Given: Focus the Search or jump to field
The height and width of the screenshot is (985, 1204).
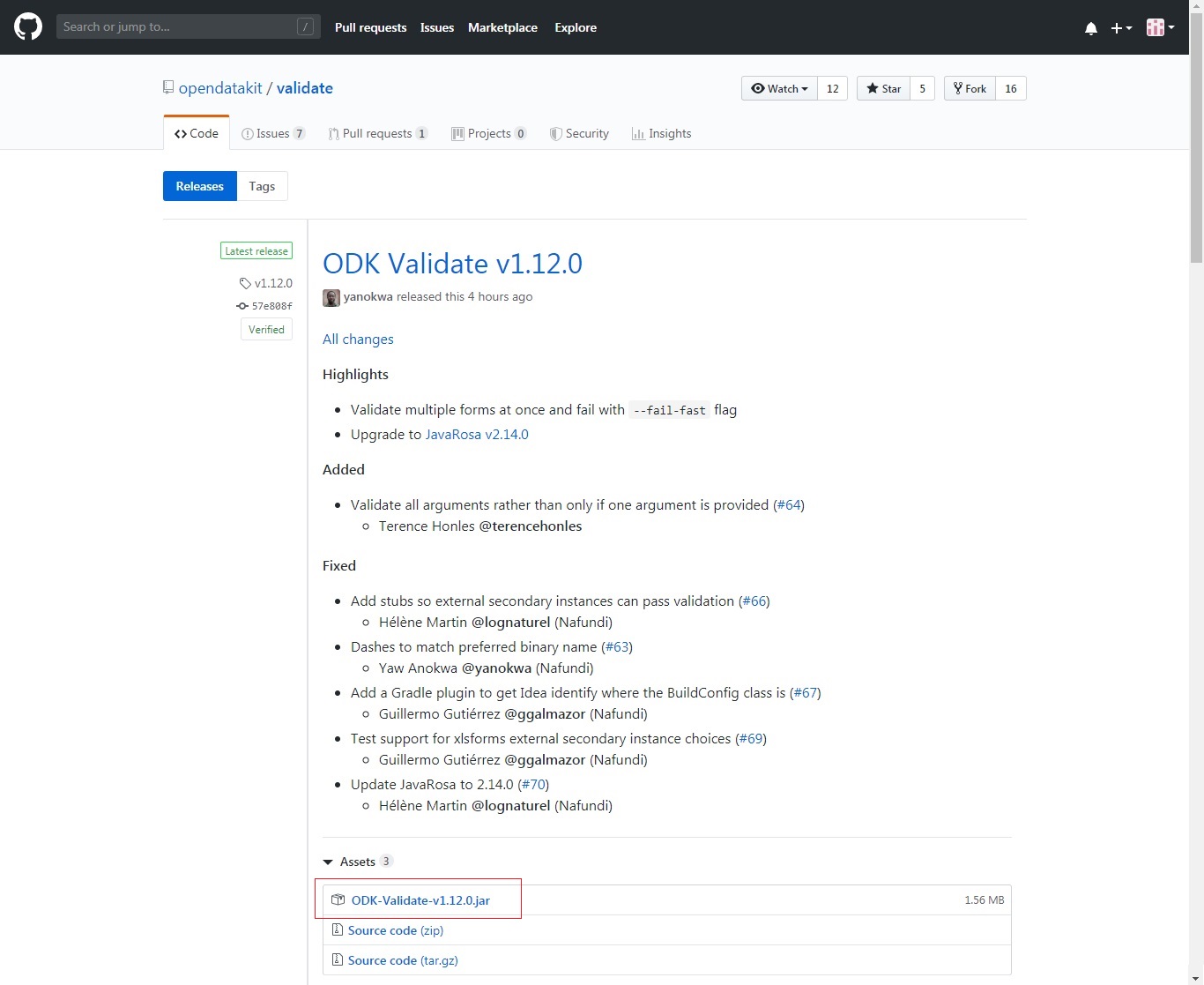Looking at the screenshot, I should pyautogui.click(x=188, y=26).
